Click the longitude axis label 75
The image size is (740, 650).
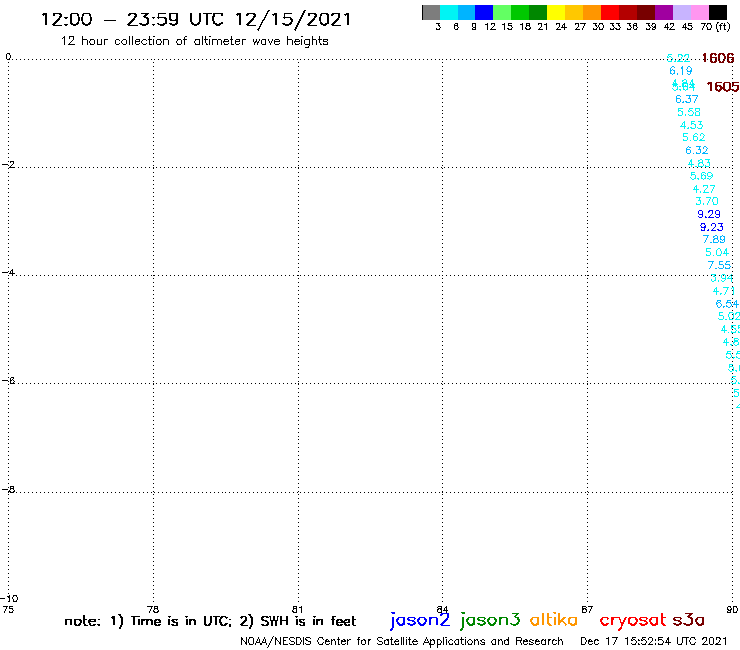(x=8, y=609)
